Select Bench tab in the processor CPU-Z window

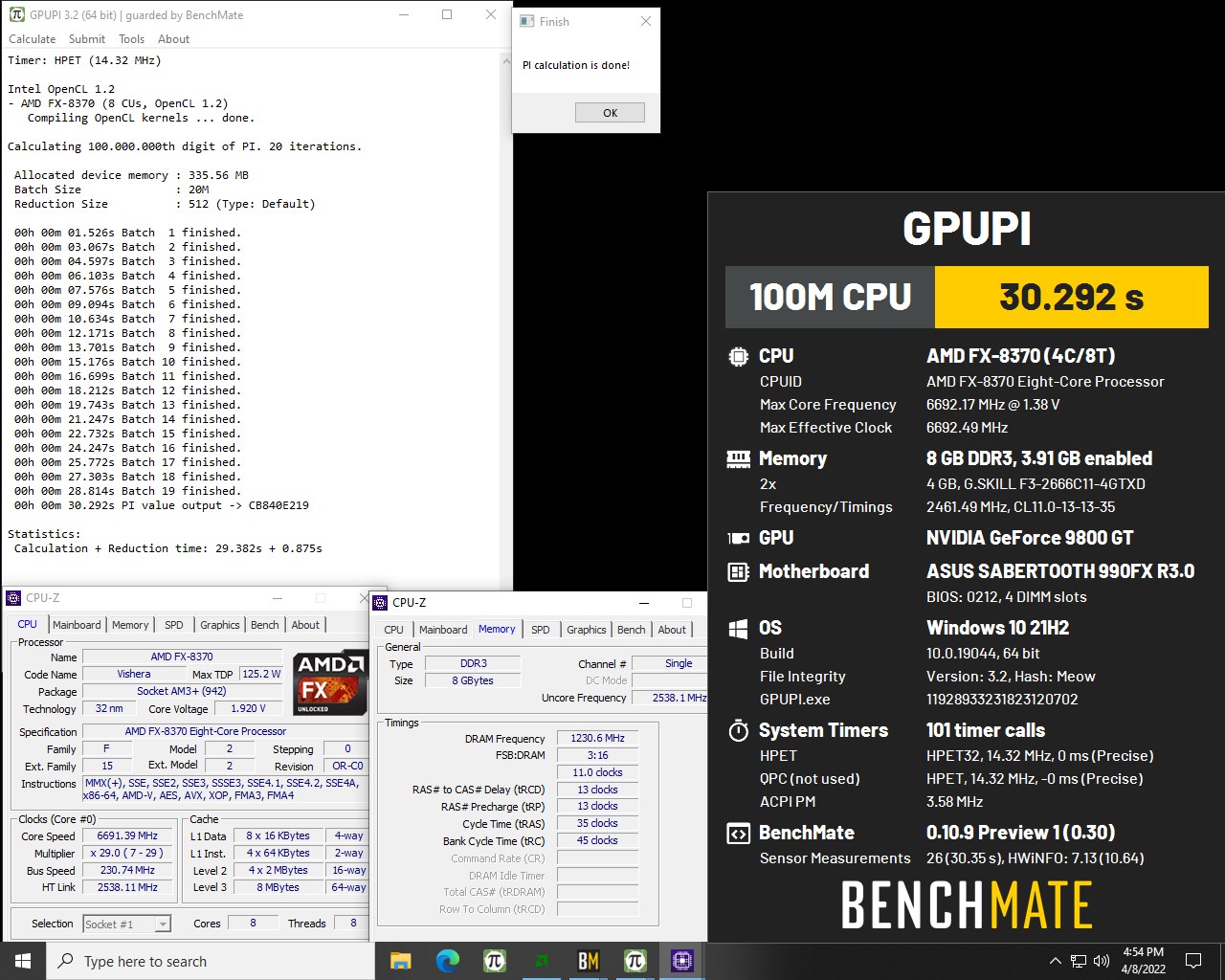coord(265,625)
